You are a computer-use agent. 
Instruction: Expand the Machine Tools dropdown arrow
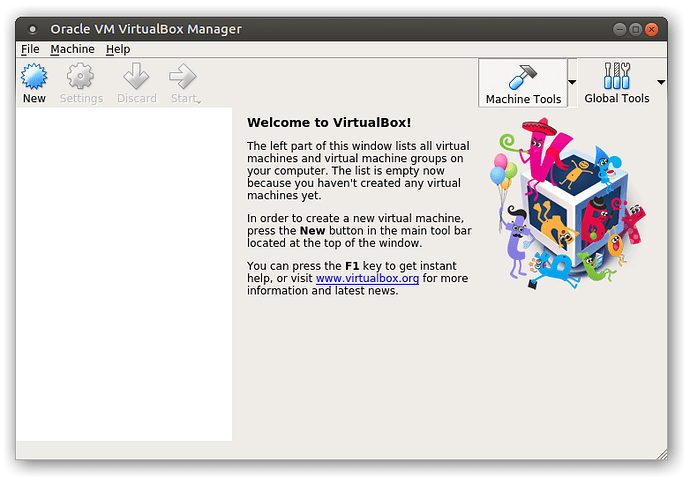572,82
